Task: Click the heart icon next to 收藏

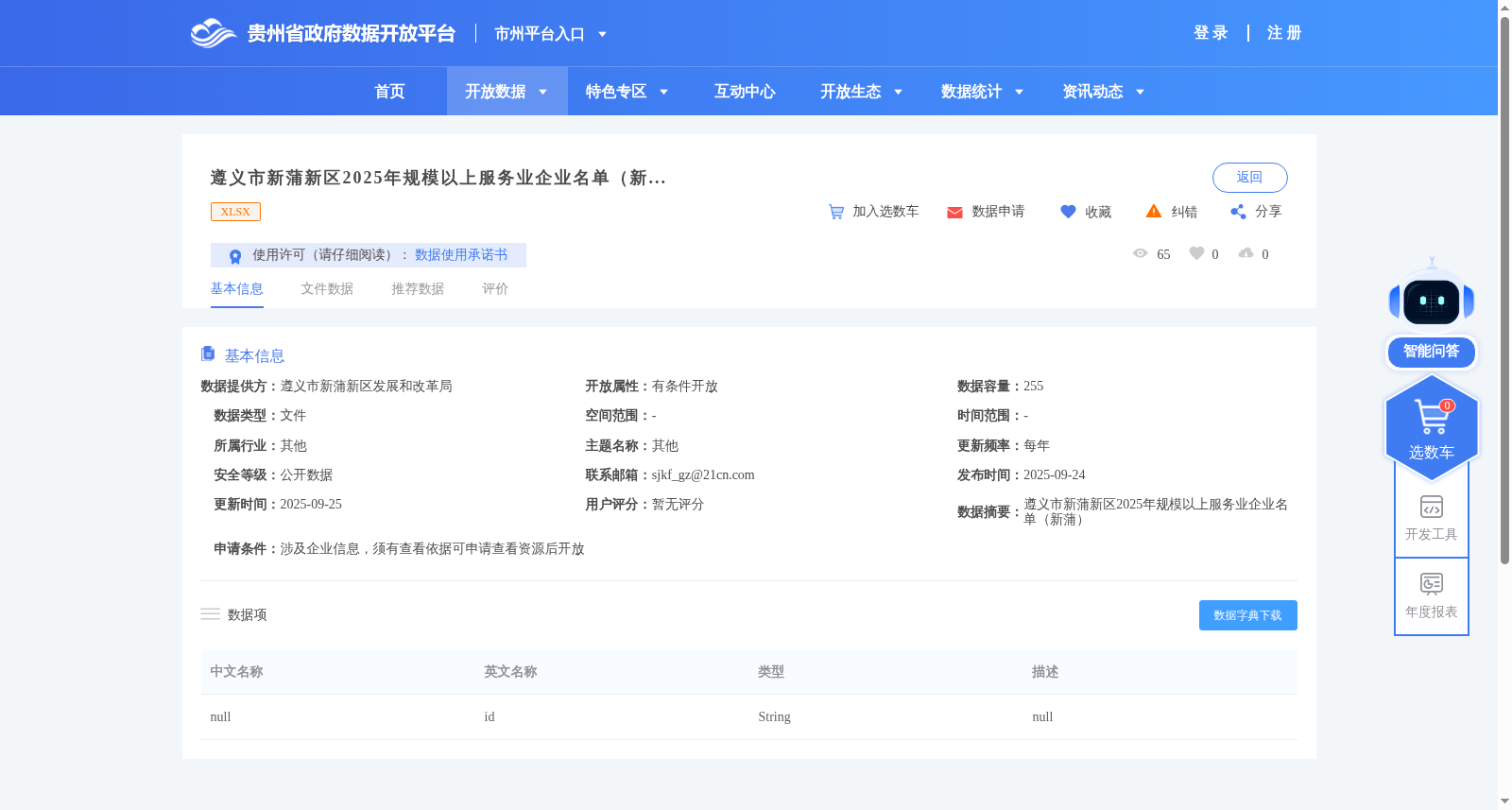Action: point(1068,212)
